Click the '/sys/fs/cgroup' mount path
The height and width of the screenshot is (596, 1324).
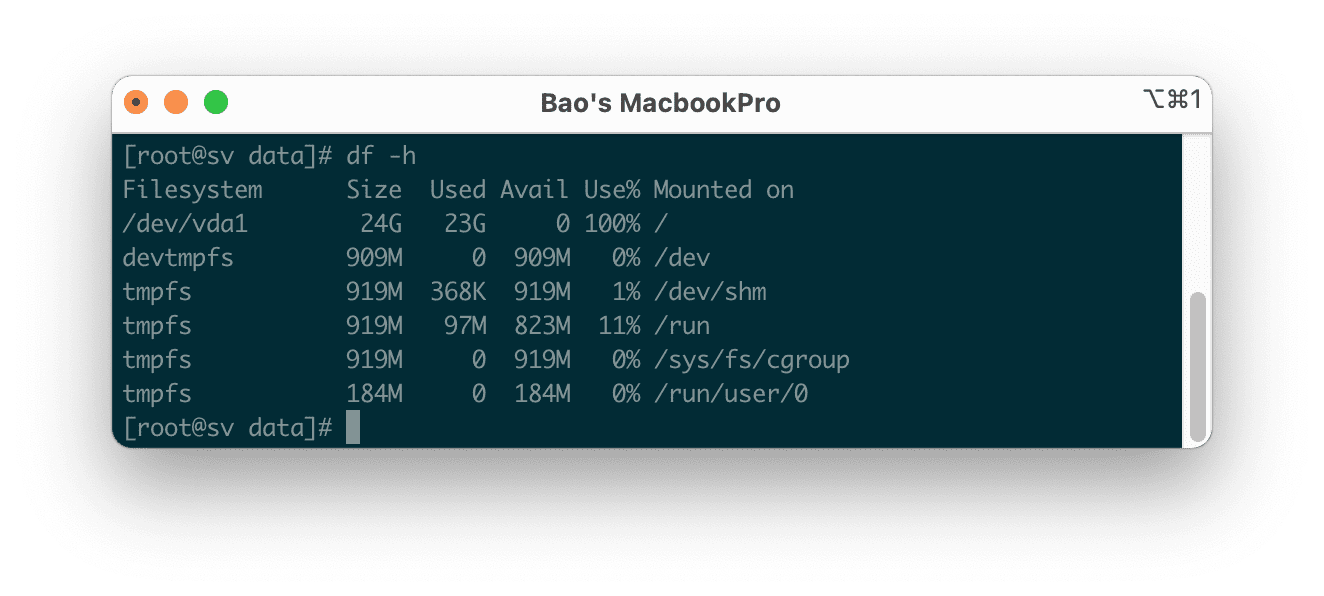point(751,360)
